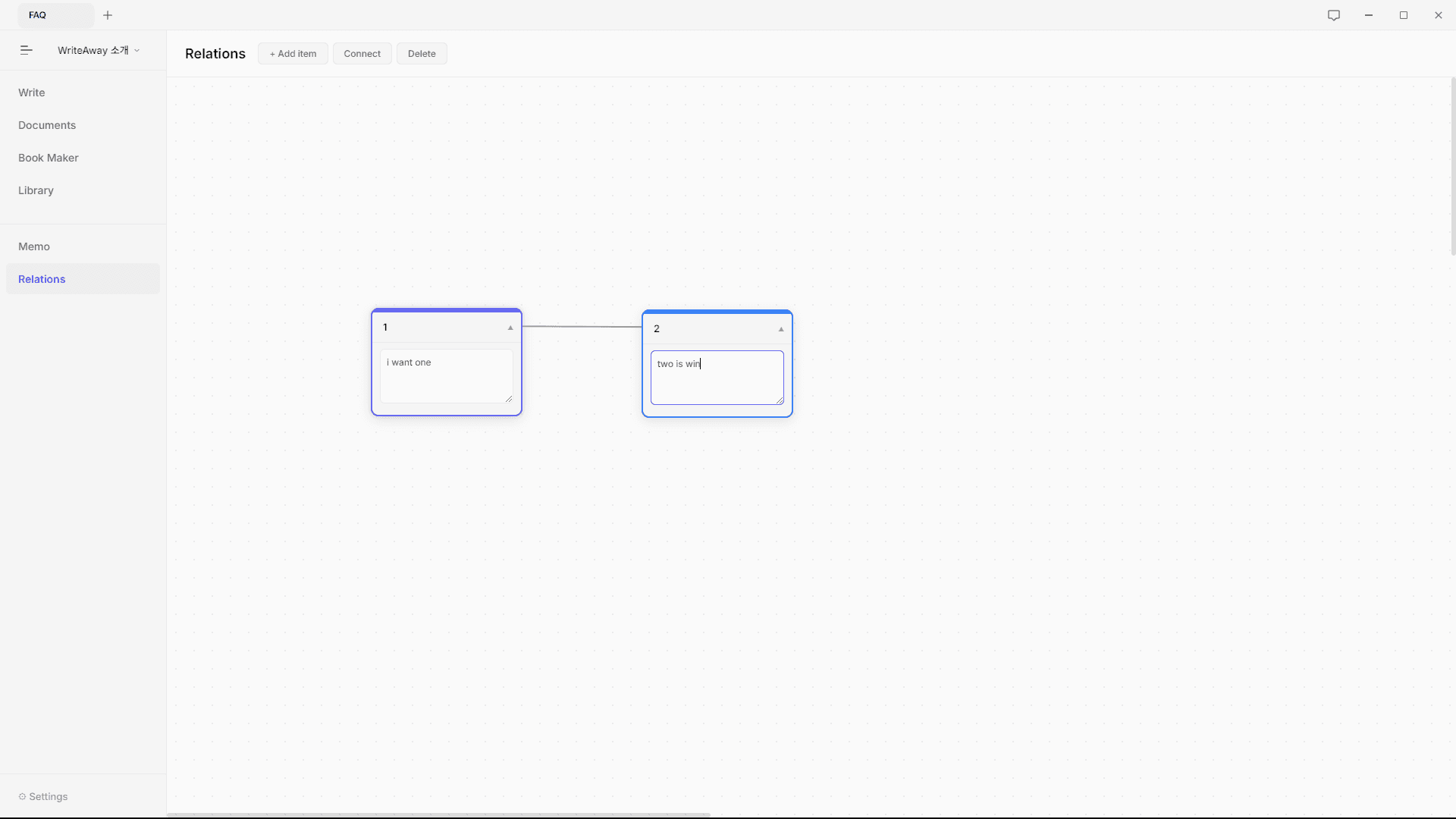Collapse card 2 using its triangle
Screen dimensions: 1456x819
(x=781, y=329)
